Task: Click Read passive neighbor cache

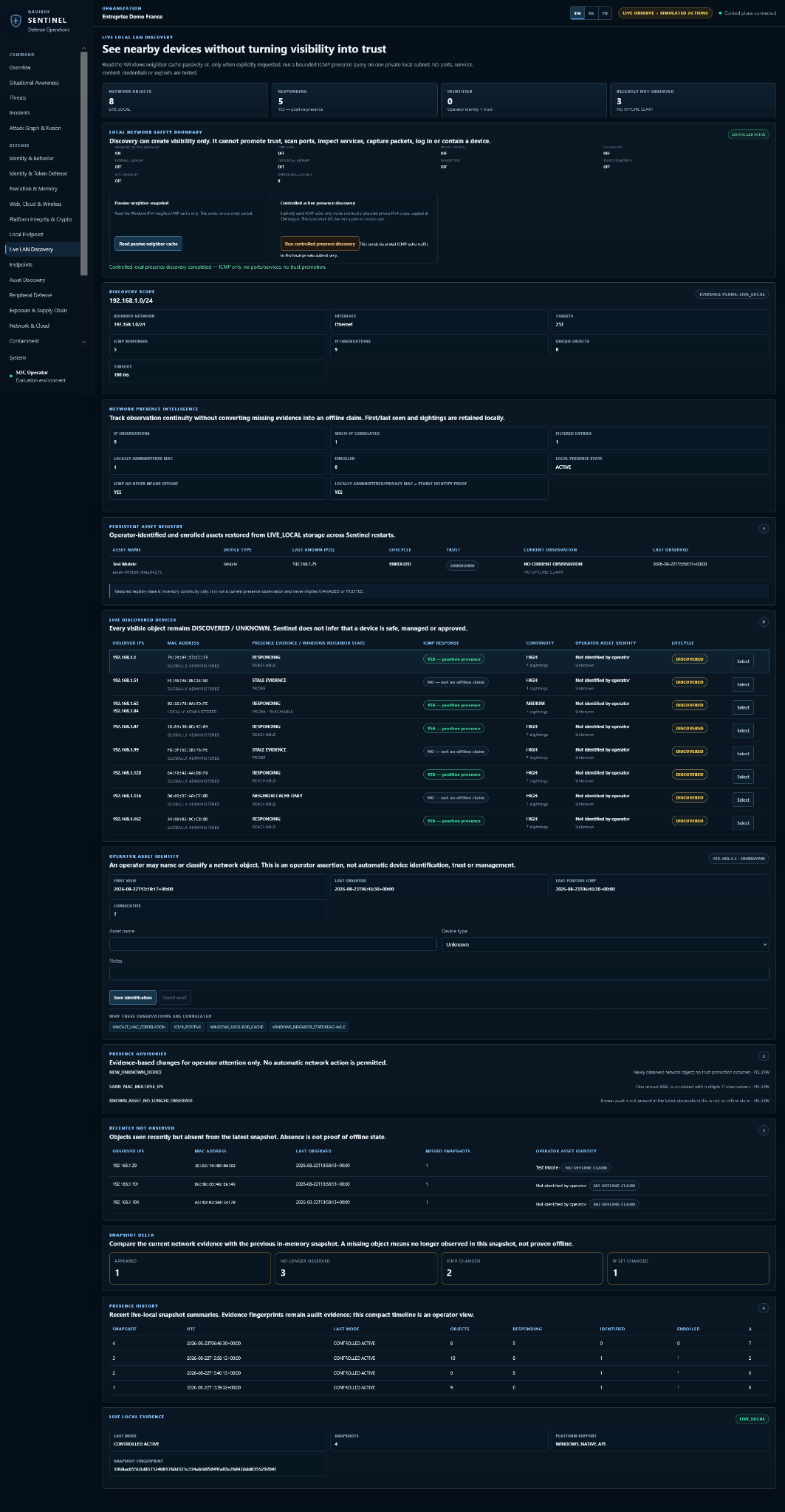Action: pyautogui.click(x=148, y=244)
